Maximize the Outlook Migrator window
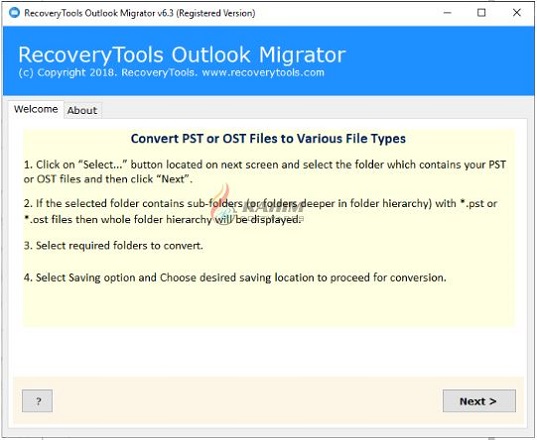Screen dimensions: 537x440 click(481, 13)
